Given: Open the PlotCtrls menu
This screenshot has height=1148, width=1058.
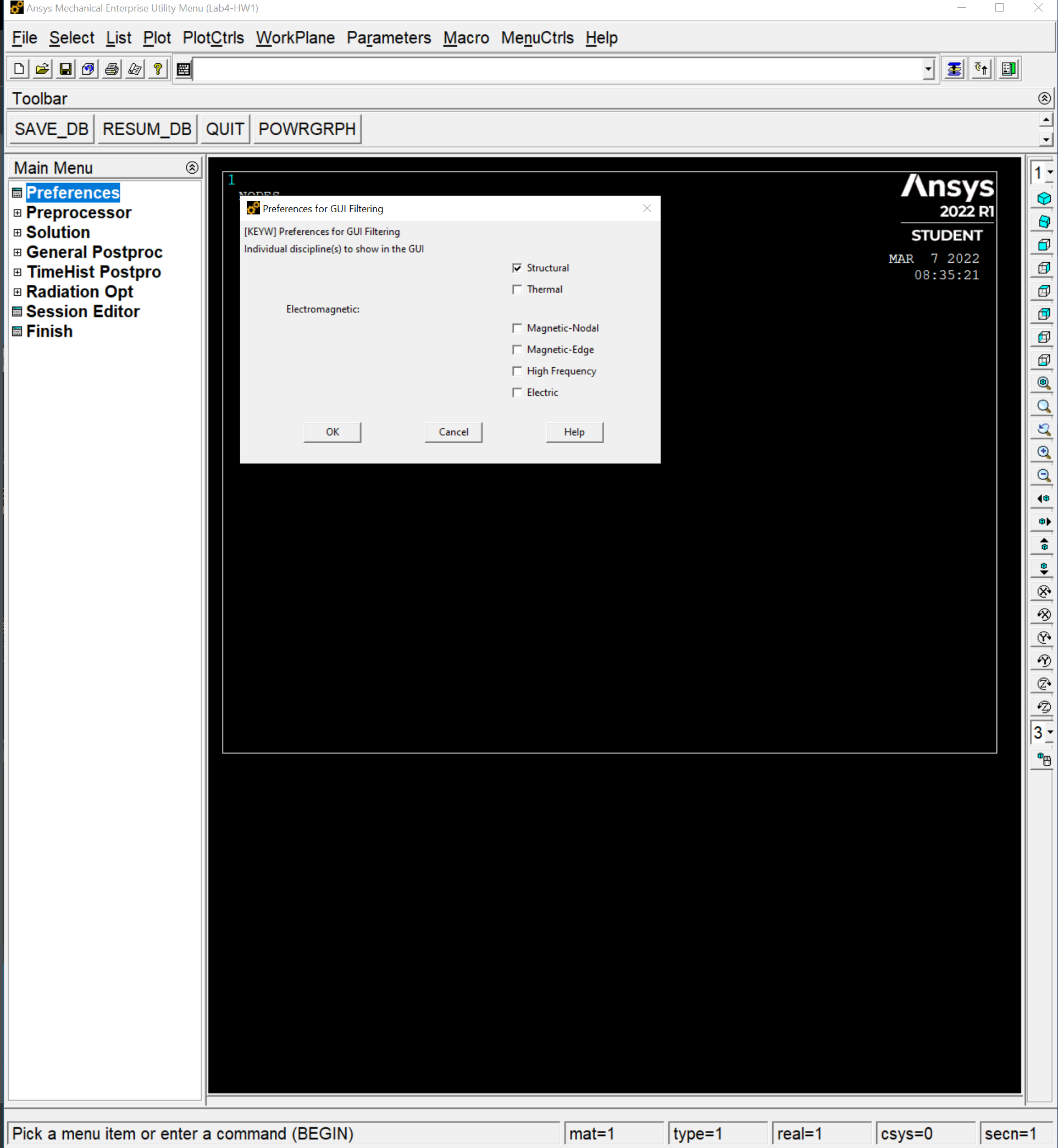Looking at the screenshot, I should pos(213,38).
